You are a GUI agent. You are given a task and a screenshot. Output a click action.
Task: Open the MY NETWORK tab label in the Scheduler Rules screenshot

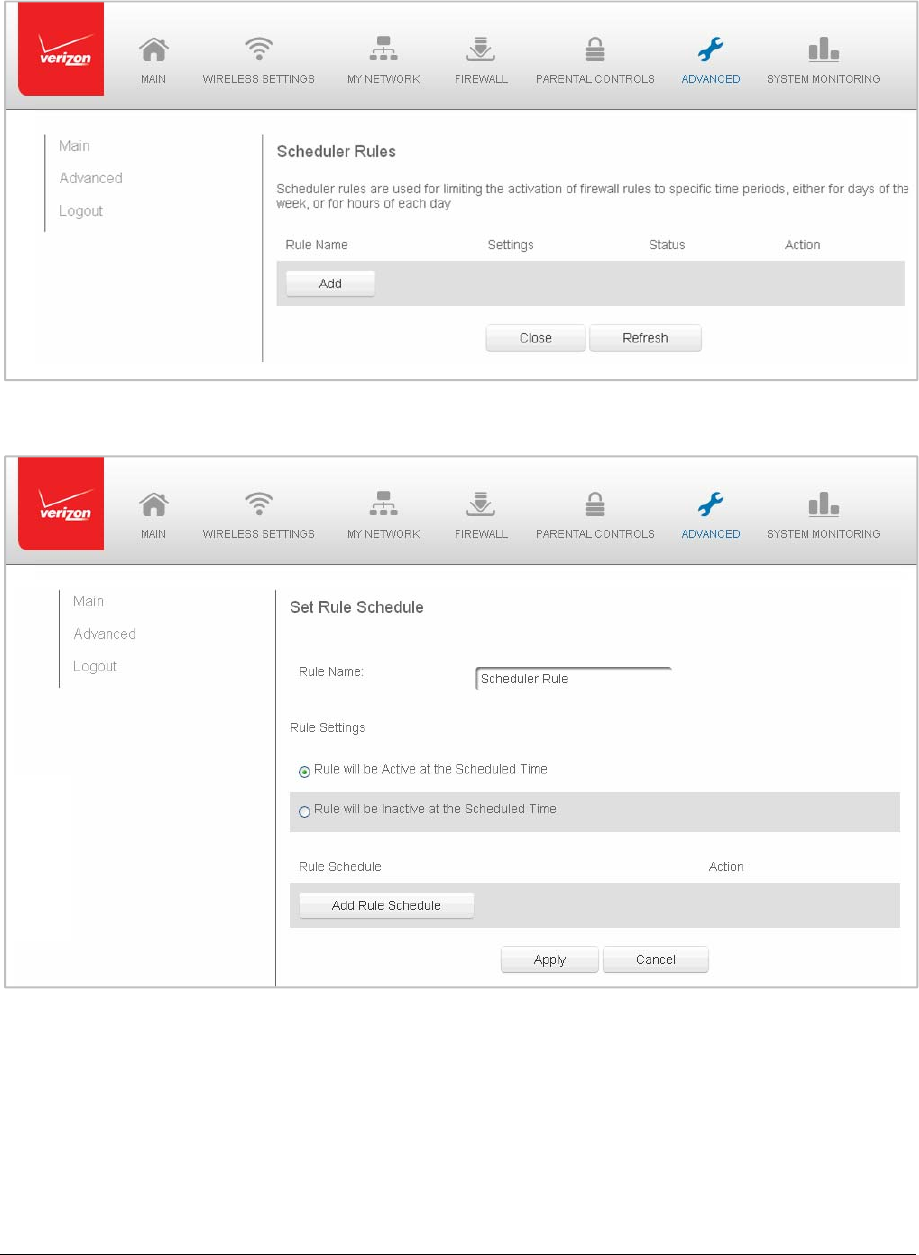[x=384, y=79]
